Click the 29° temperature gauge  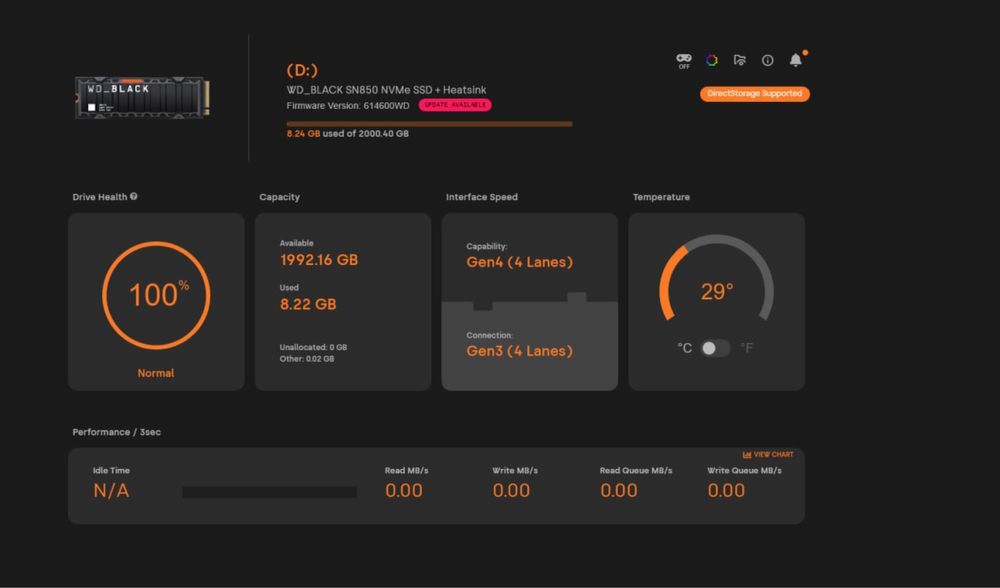point(716,279)
